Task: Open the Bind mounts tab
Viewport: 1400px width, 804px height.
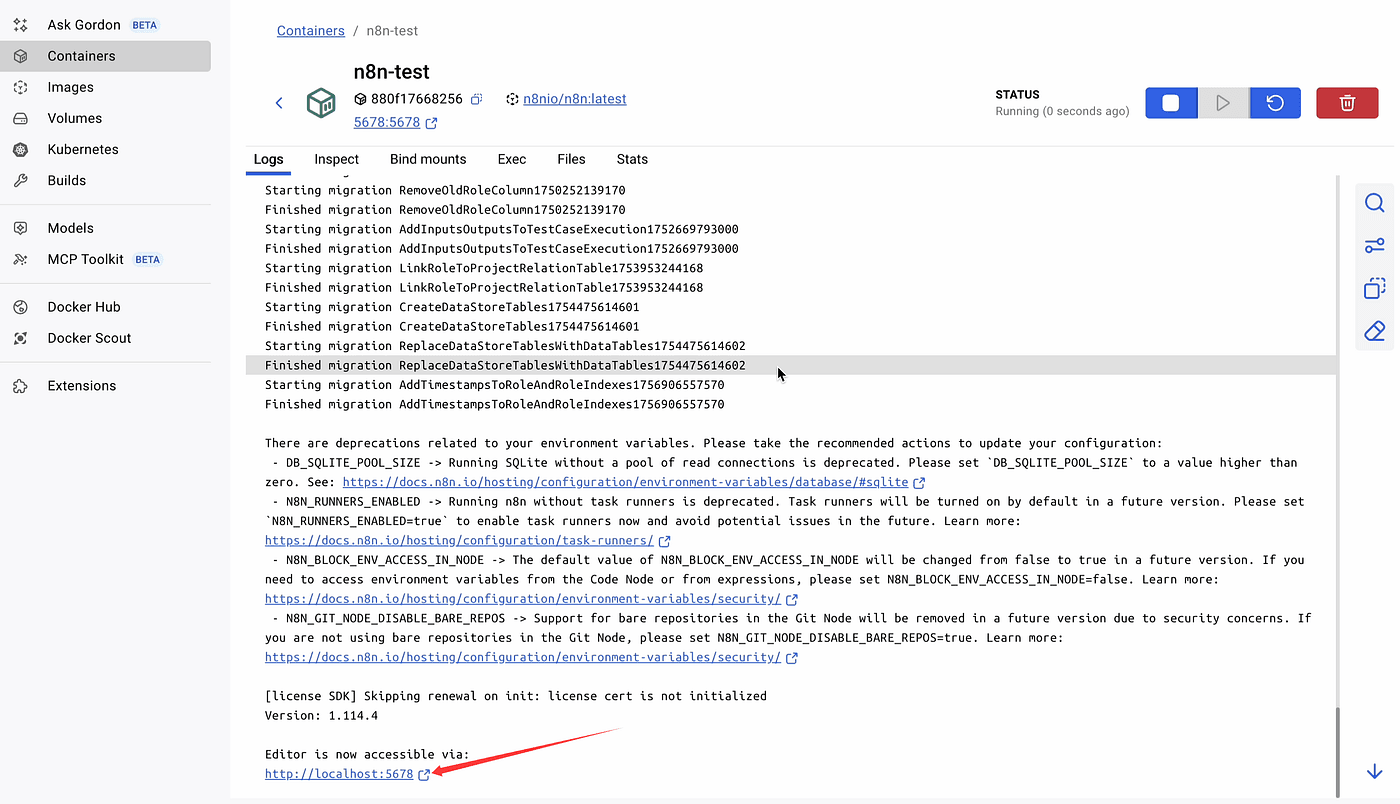Action: pos(428,159)
